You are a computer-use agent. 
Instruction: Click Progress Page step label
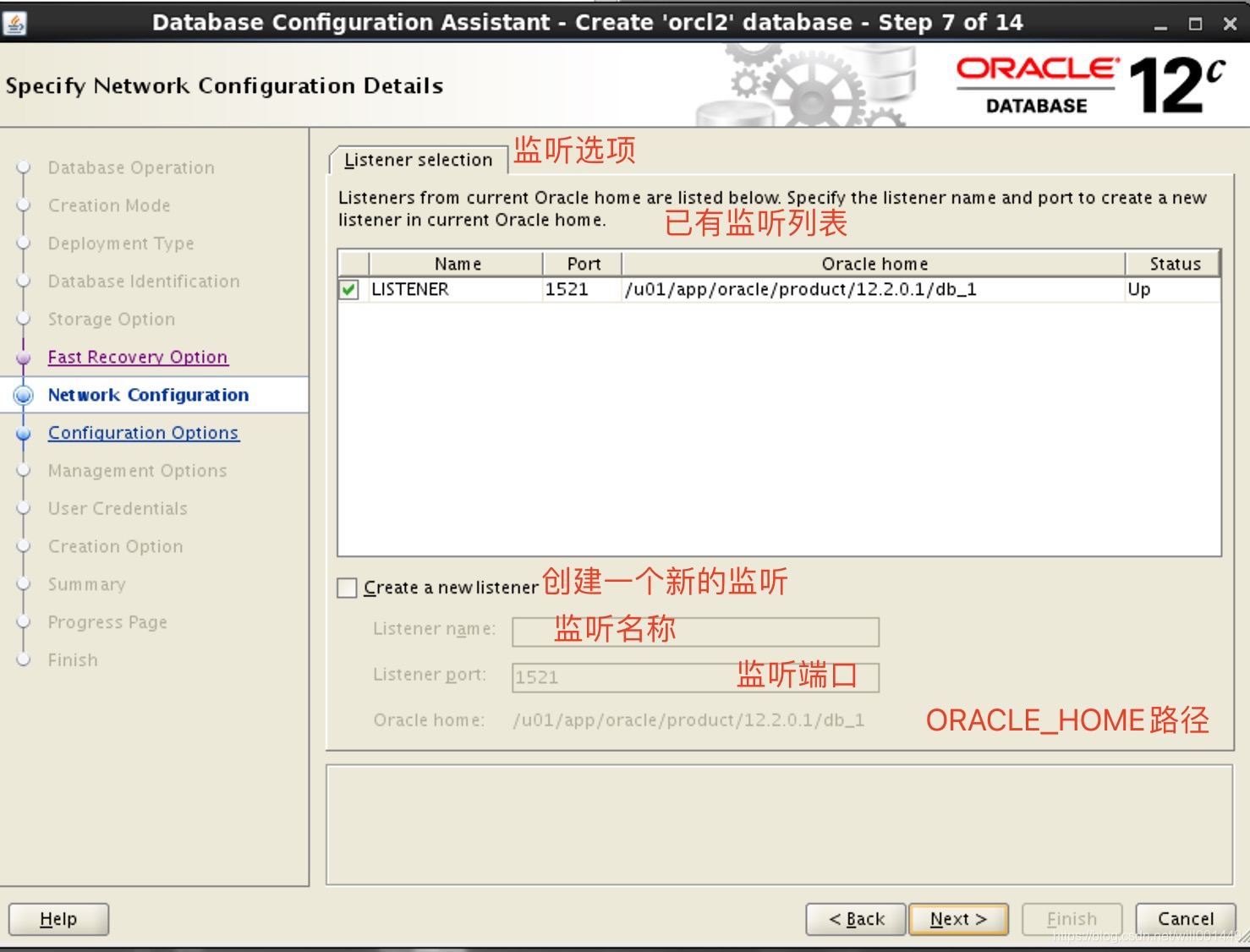click(x=107, y=623)
